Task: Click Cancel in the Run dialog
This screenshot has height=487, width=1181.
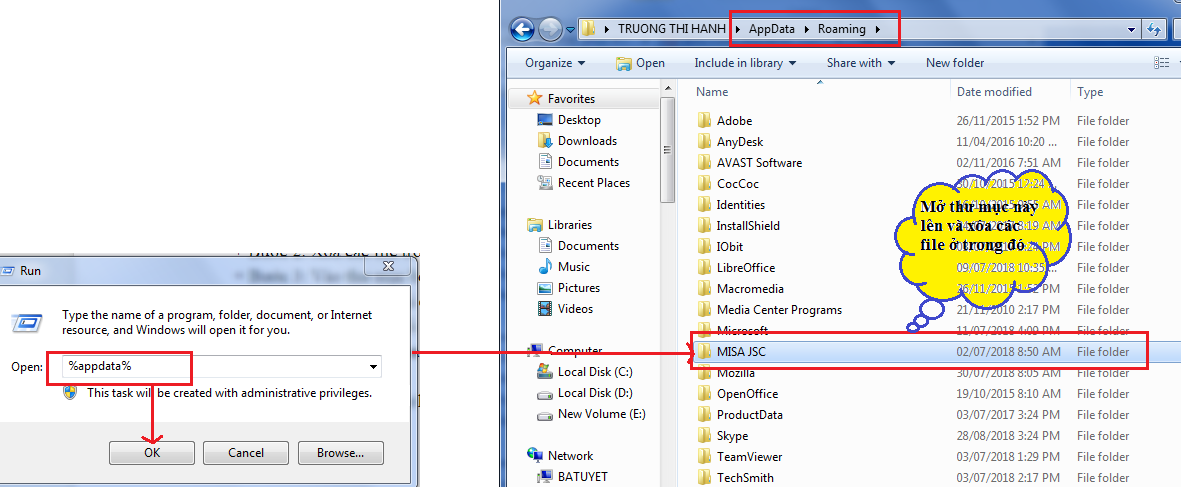Action: pyautogui.click(x=246, y=453)
